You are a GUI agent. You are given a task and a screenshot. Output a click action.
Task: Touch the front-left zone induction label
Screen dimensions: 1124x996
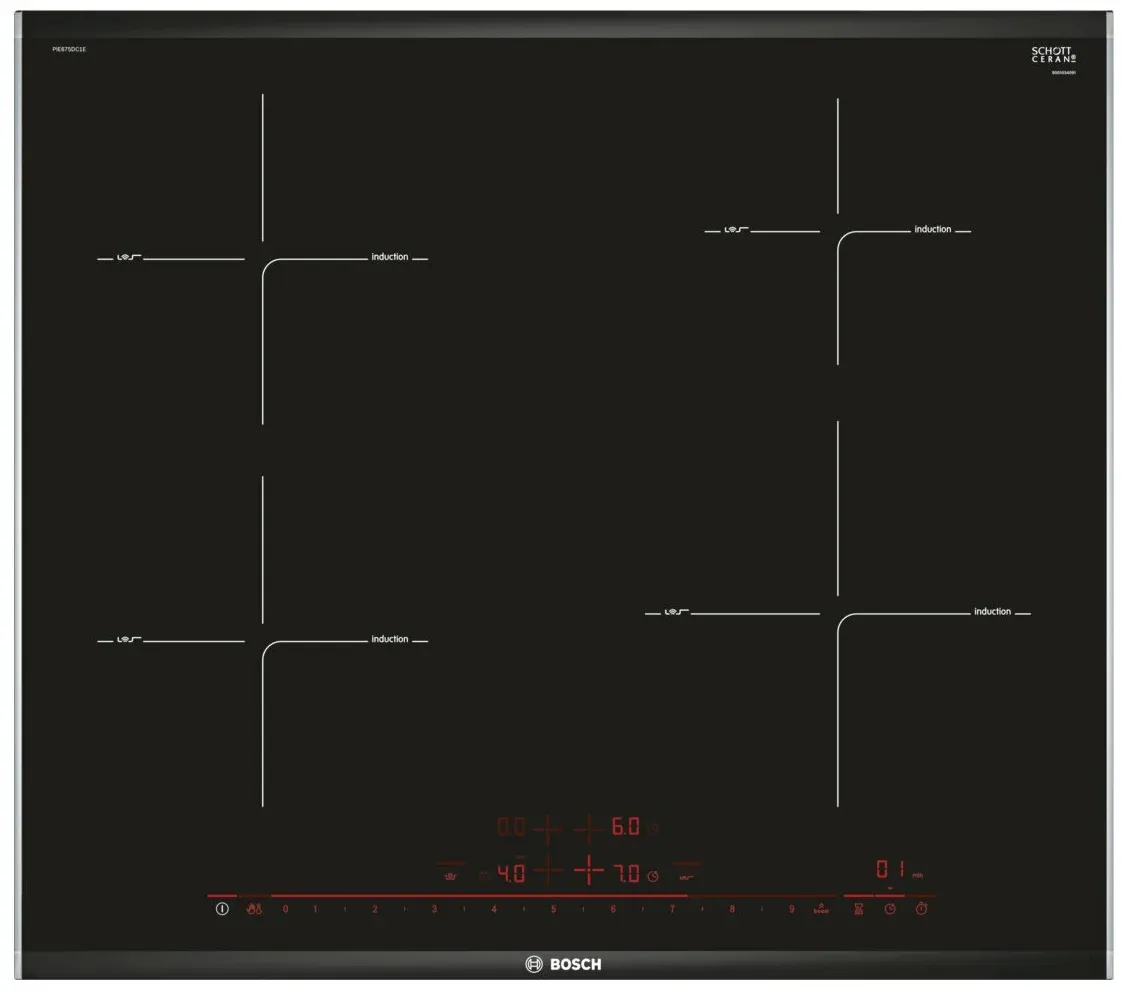(x=390, y=639)
